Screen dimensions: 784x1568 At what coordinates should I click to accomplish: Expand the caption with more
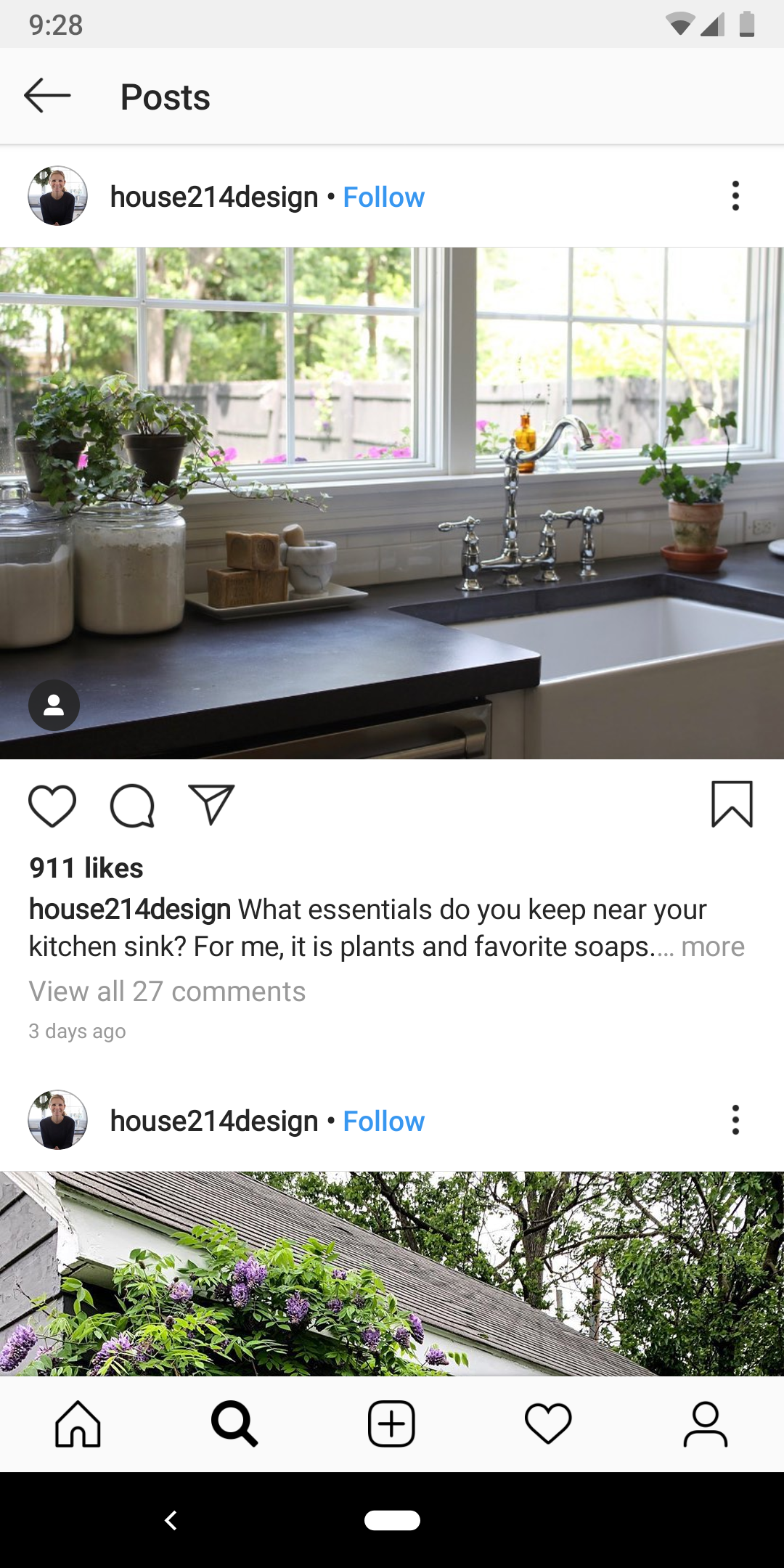pyautogui.click(x=713, y=947)
